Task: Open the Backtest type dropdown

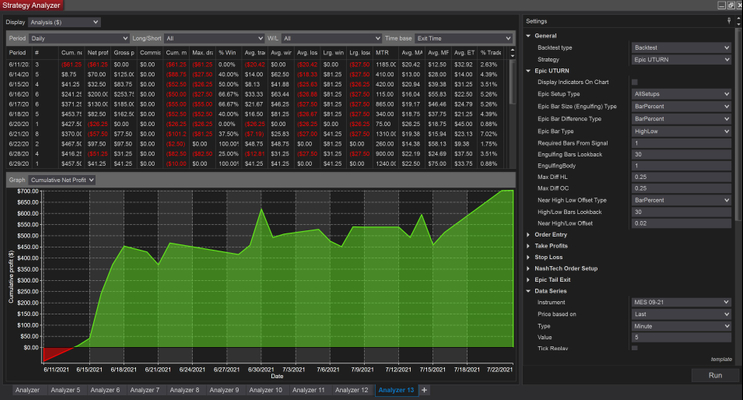Action: point(682,47)
